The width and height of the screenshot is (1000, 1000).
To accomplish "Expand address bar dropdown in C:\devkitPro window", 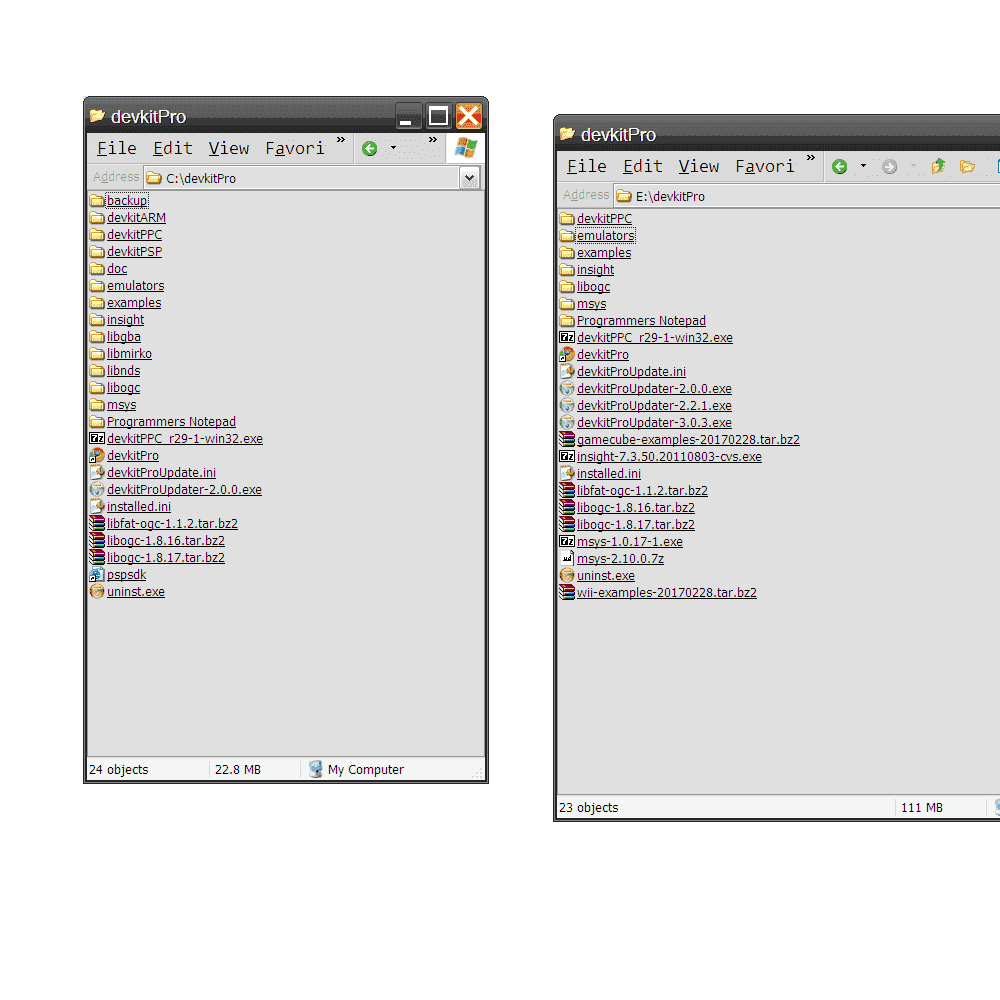I will [469, 178].
